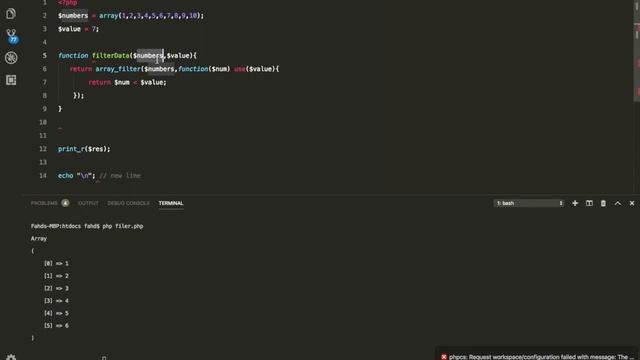Add a new terminal with plus icon

pos(575,203)
